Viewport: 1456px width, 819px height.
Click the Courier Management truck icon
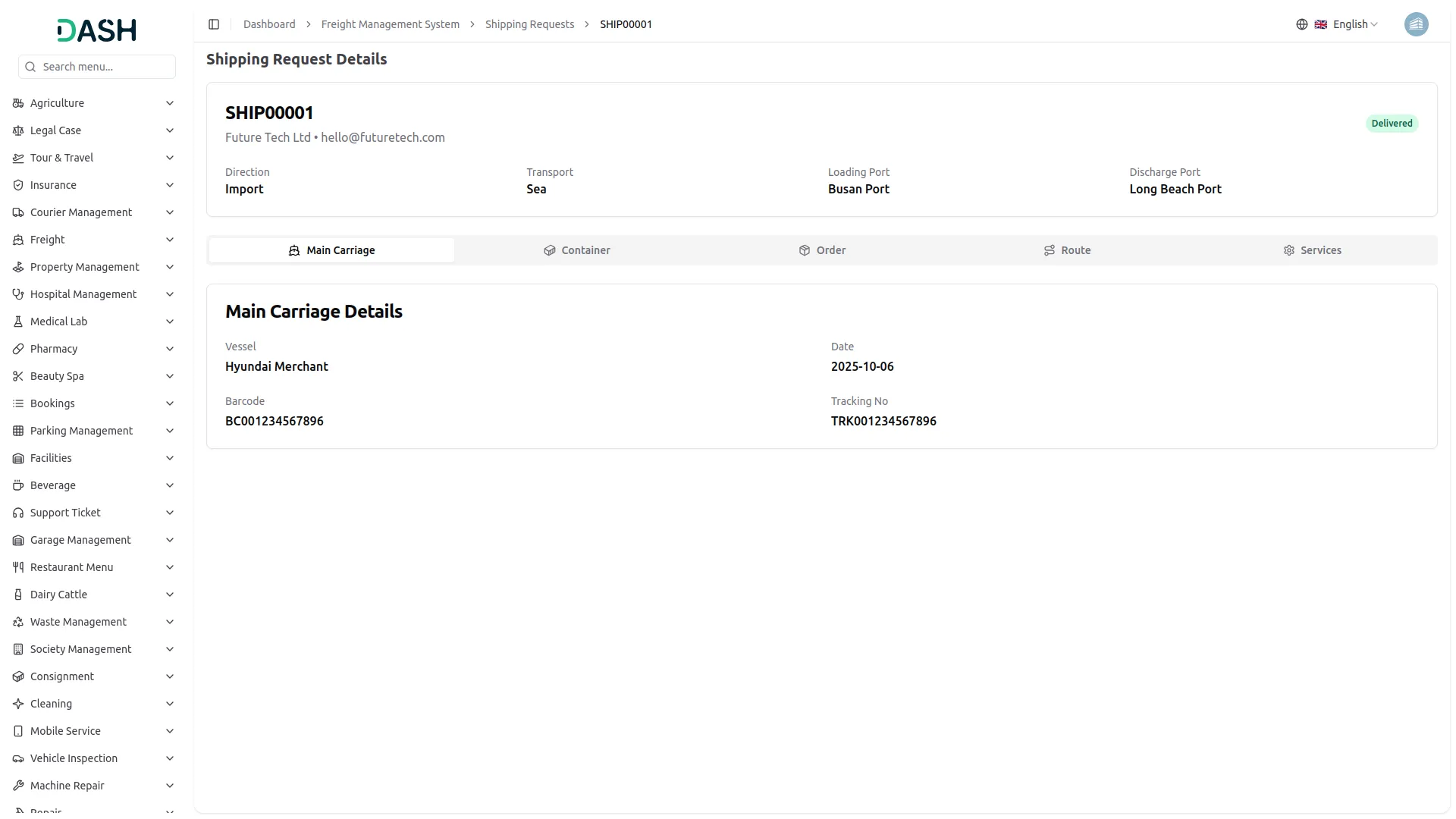coord(18,212)
